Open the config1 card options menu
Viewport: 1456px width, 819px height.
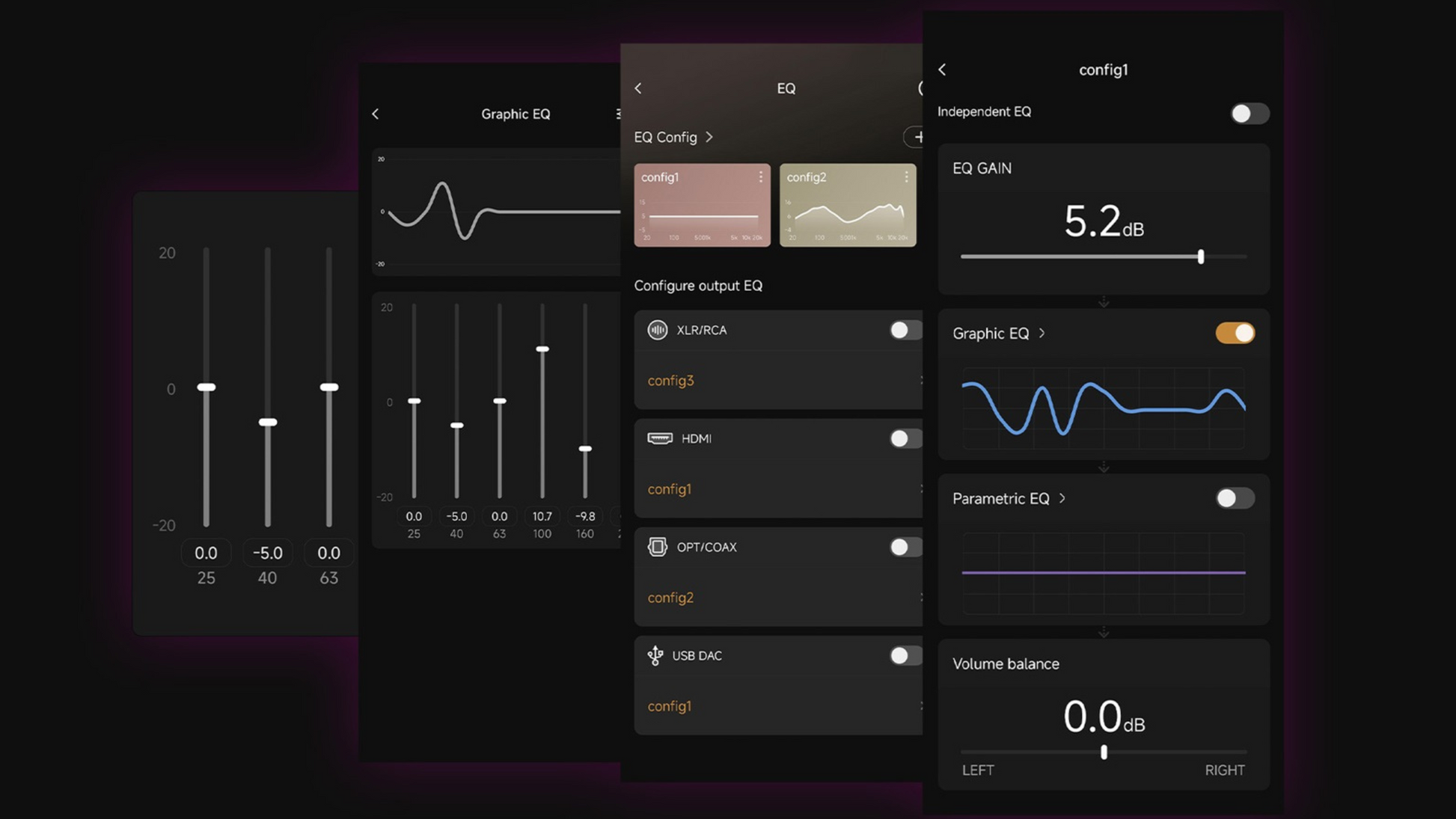pos(761,177)
